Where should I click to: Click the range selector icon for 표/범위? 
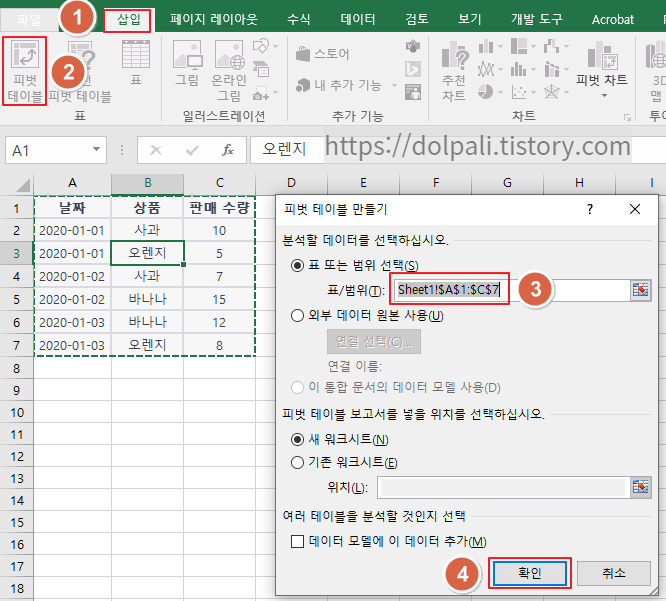coord(641,290)
